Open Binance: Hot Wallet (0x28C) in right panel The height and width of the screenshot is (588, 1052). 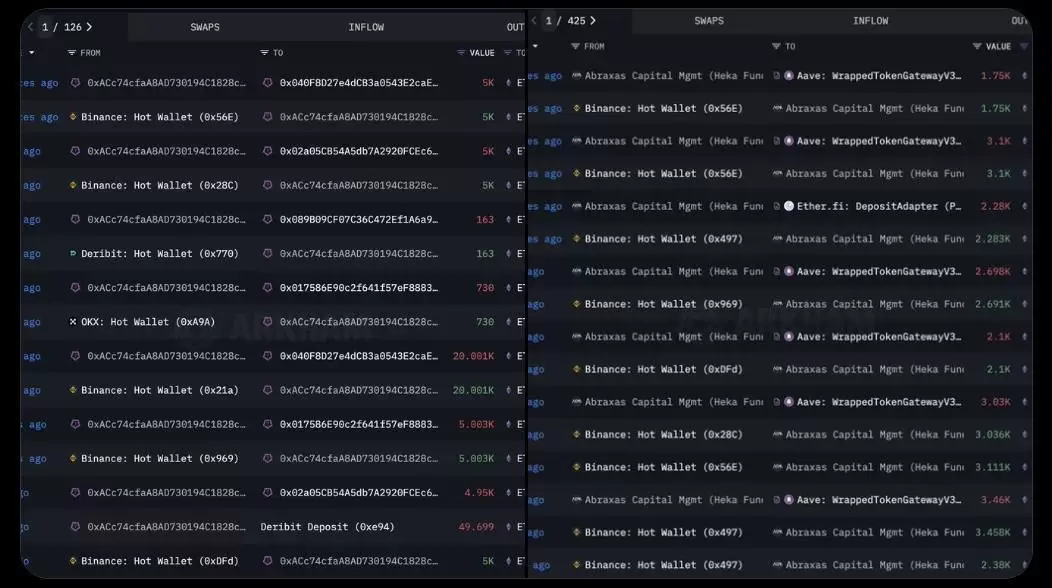pos(664,435)
